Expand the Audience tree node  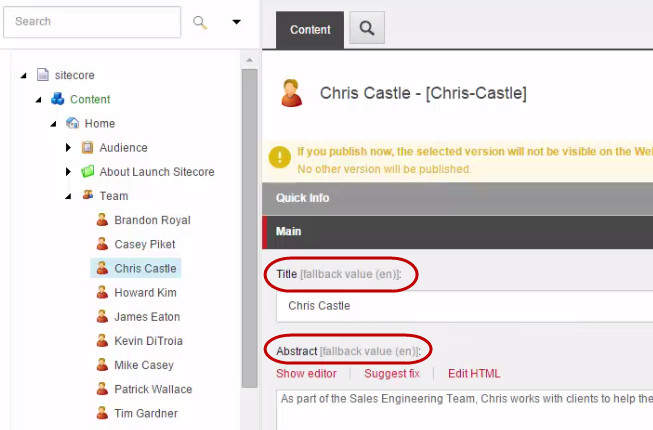[x=68, y=148]
